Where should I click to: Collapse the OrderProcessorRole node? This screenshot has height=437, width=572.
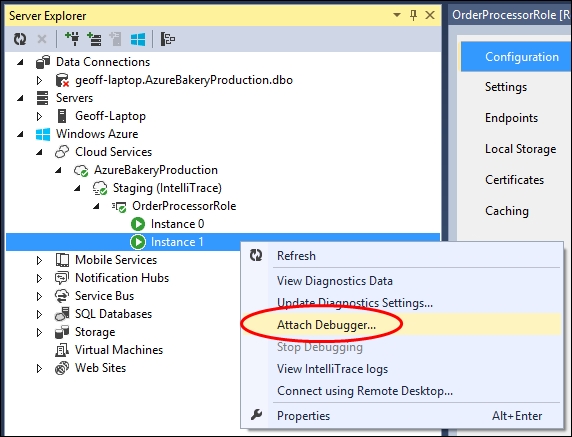click(96, 206)
